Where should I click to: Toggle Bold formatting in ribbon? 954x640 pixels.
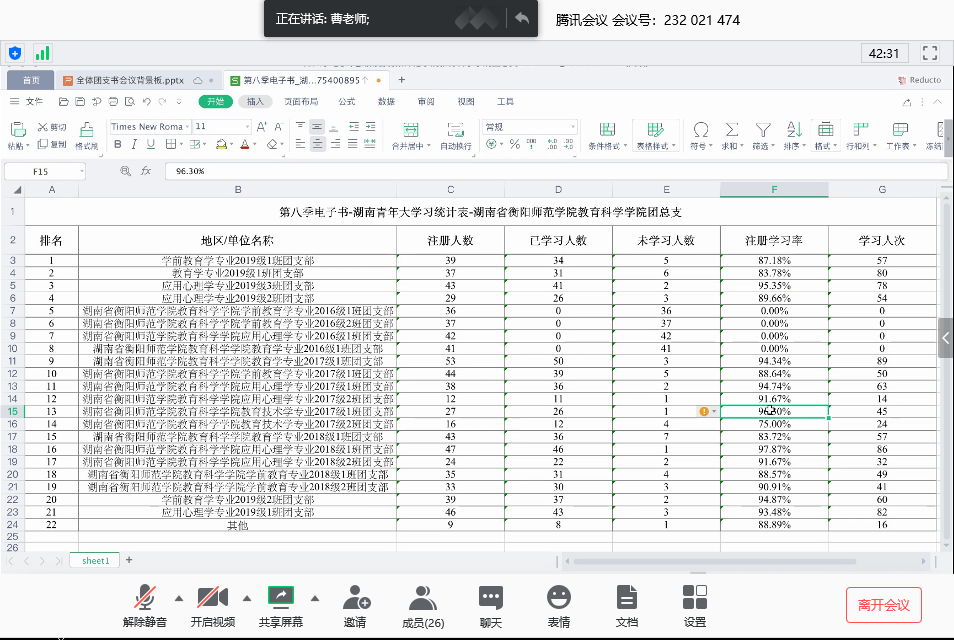(x=118, y=144)
